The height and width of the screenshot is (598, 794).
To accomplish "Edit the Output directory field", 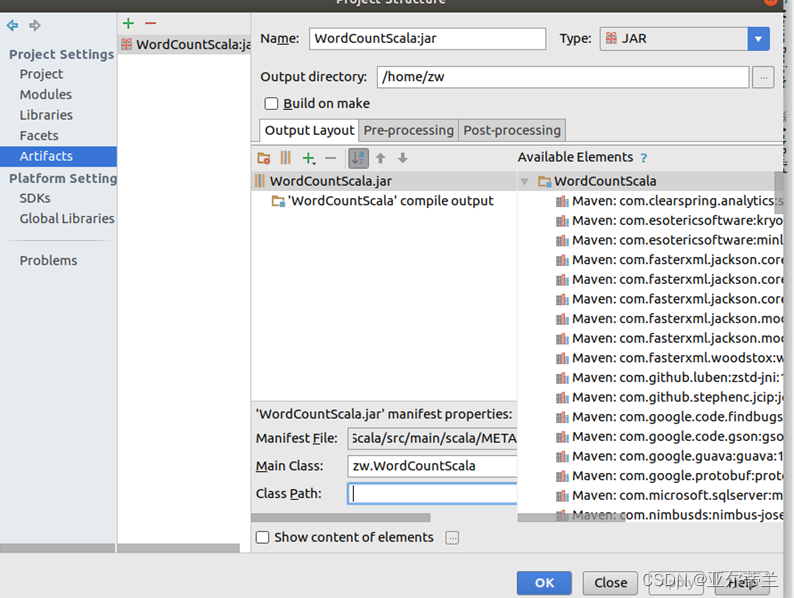I will pos(563,77).
